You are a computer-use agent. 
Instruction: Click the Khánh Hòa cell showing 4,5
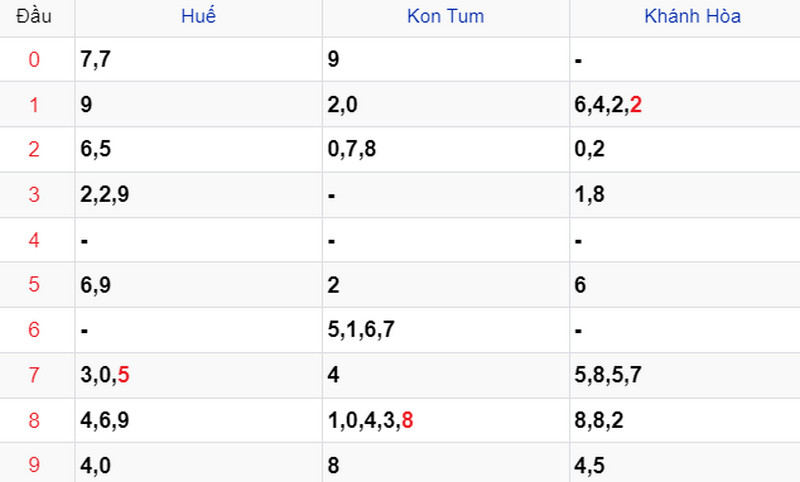coord(685,463)
